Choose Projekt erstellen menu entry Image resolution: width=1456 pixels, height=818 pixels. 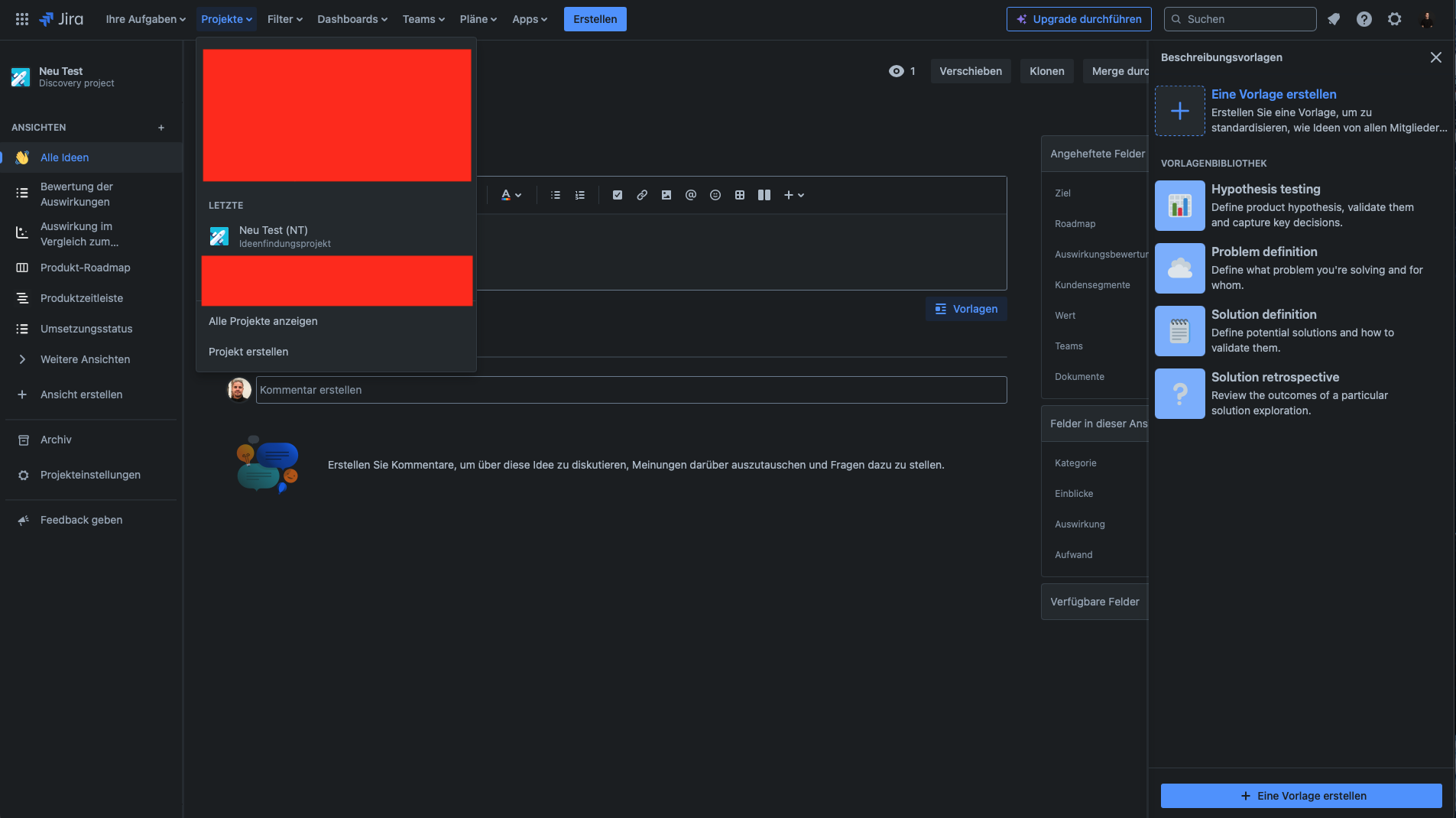tap(336, 352)
